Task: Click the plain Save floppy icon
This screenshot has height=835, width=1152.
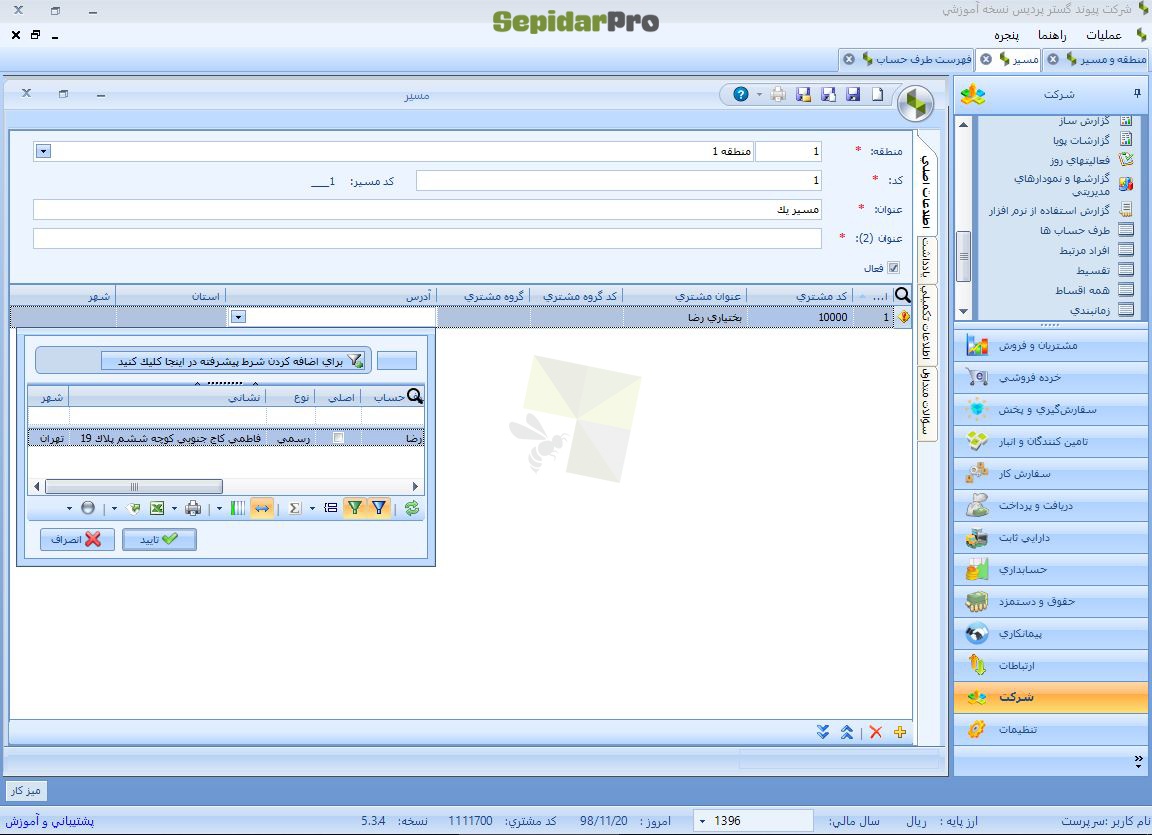Action: click(x=853, y=95)
